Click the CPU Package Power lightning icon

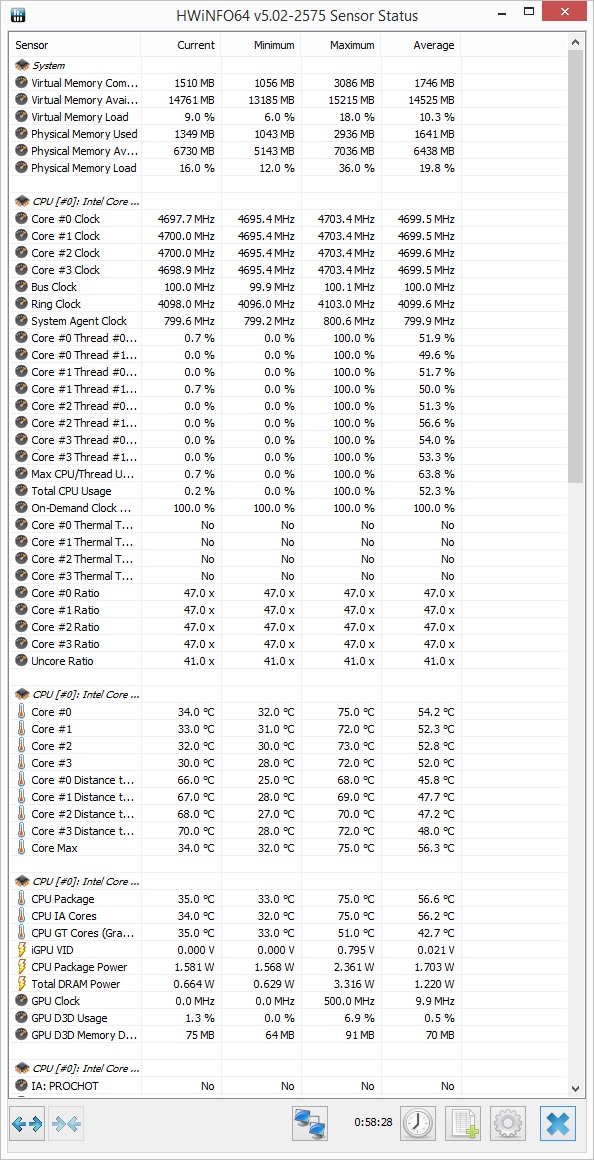coord(21,967)
